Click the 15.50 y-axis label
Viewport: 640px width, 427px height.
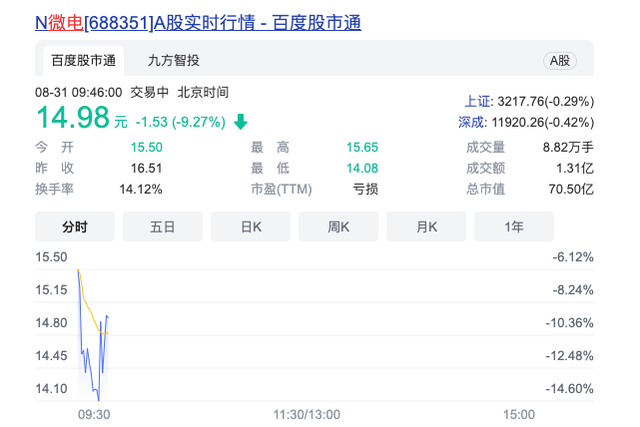(51, 257)
